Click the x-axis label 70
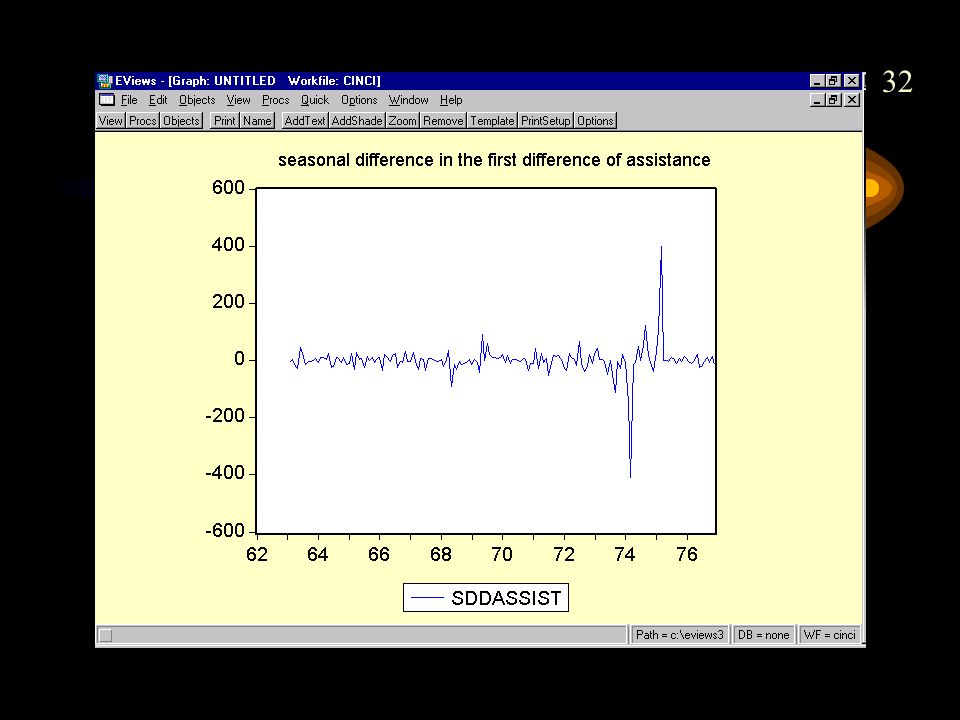The image size is (960, 720). (502, 555)
